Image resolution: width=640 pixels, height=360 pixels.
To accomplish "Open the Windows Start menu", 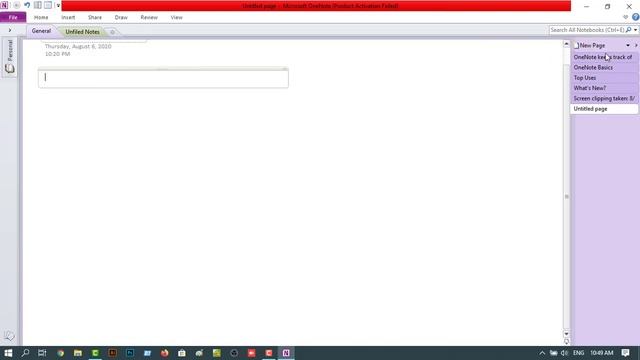I will [8, 353].
